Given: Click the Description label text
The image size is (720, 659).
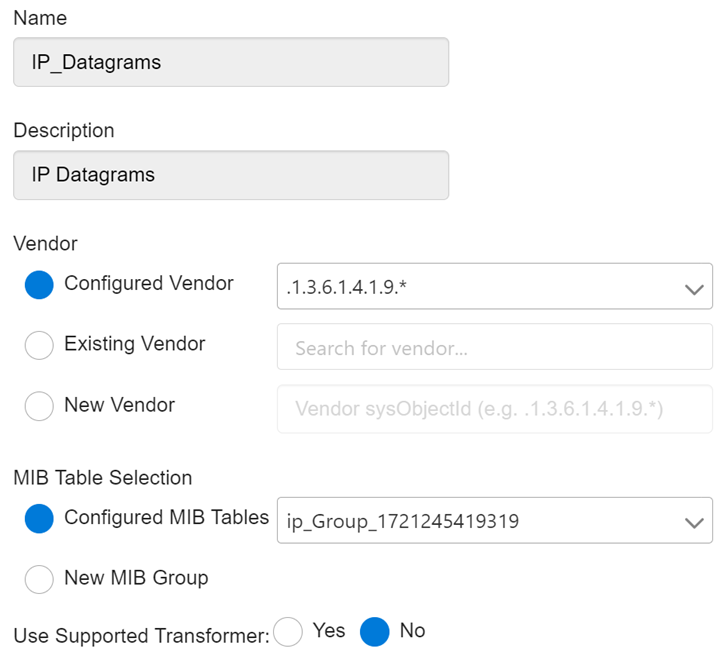Looking at the screenshot, I should (x=64, y=131).
